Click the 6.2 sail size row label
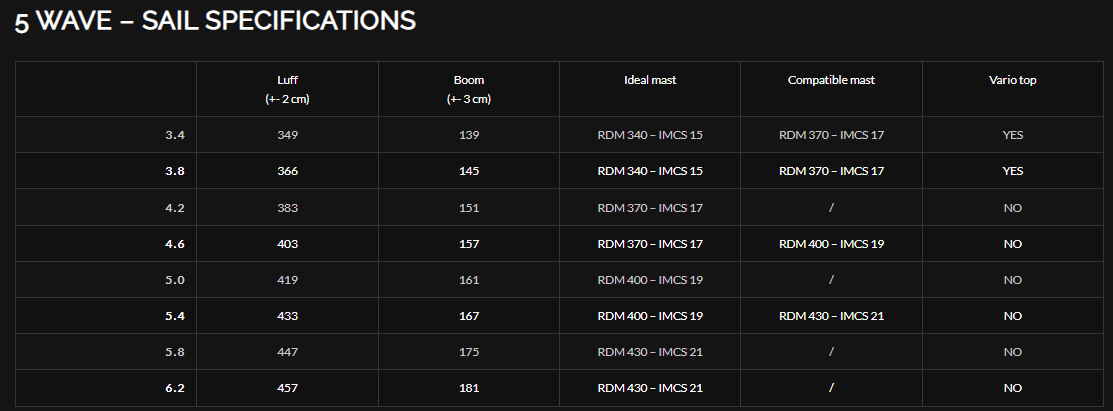Screen dimensions: 1113x411 [x=175, y=388]
